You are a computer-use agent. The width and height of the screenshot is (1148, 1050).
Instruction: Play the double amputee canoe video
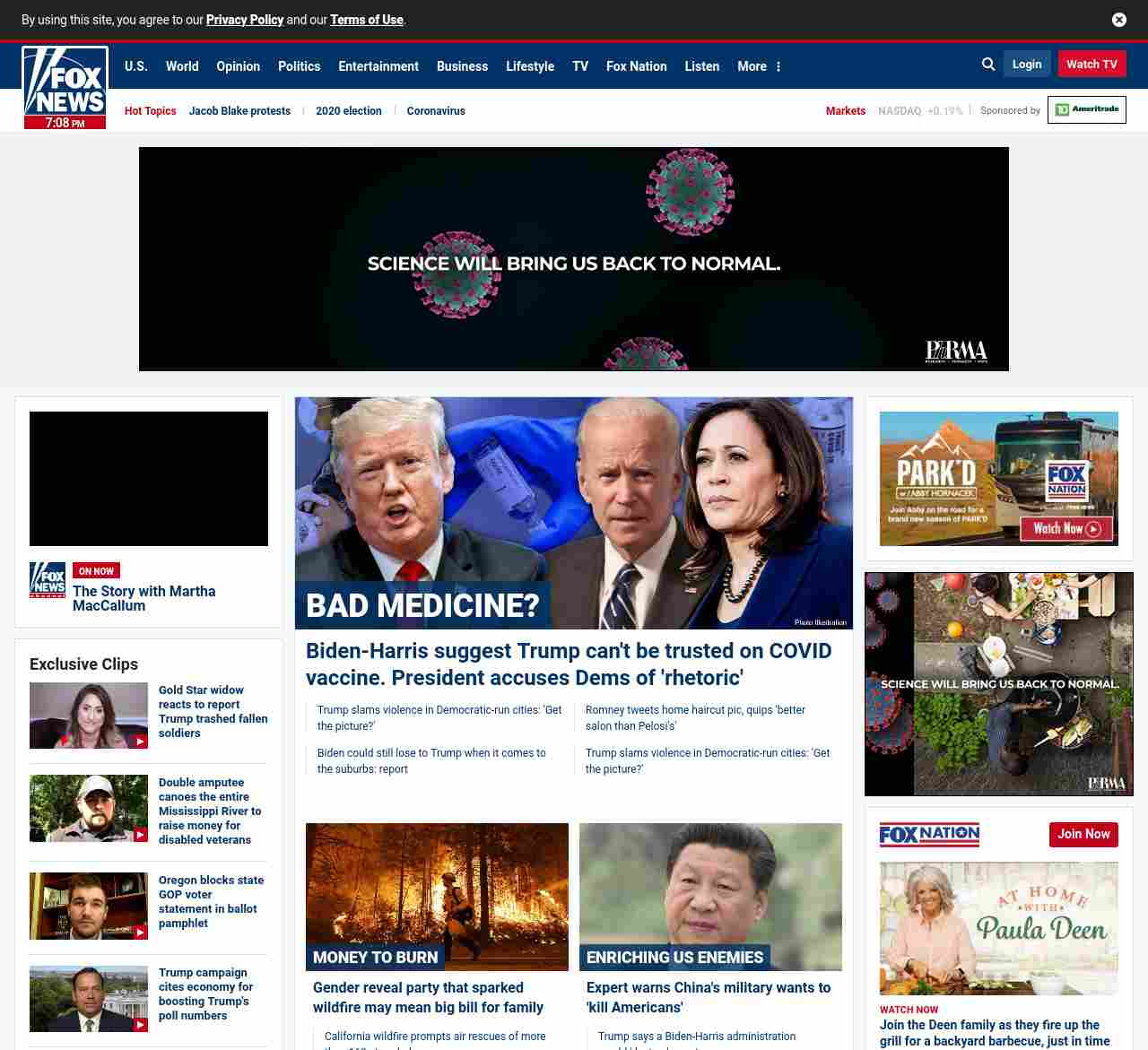click(89, 809)
